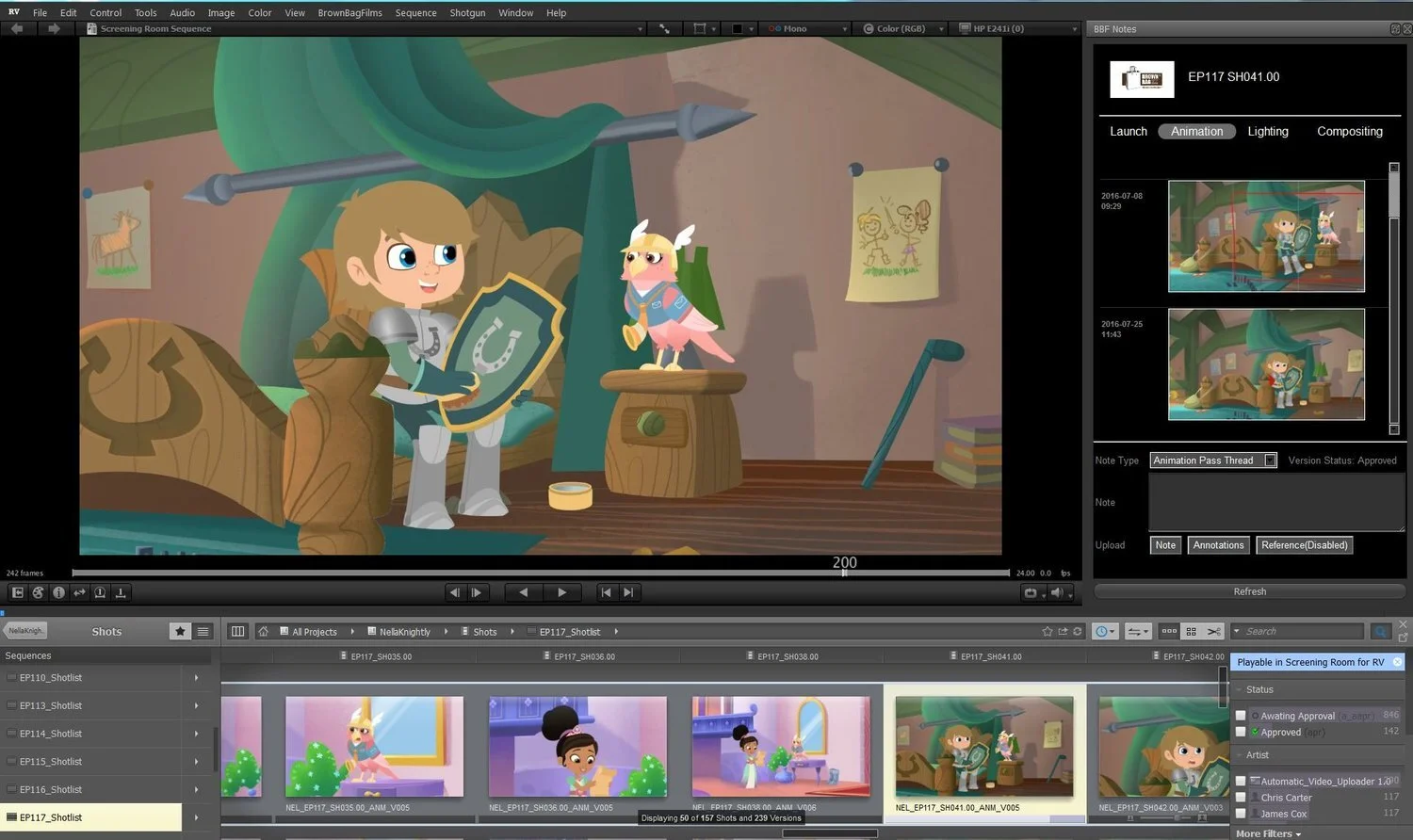
Task: Remove the Playable in Screening Room filter
Action: (x=1398, y=662)
